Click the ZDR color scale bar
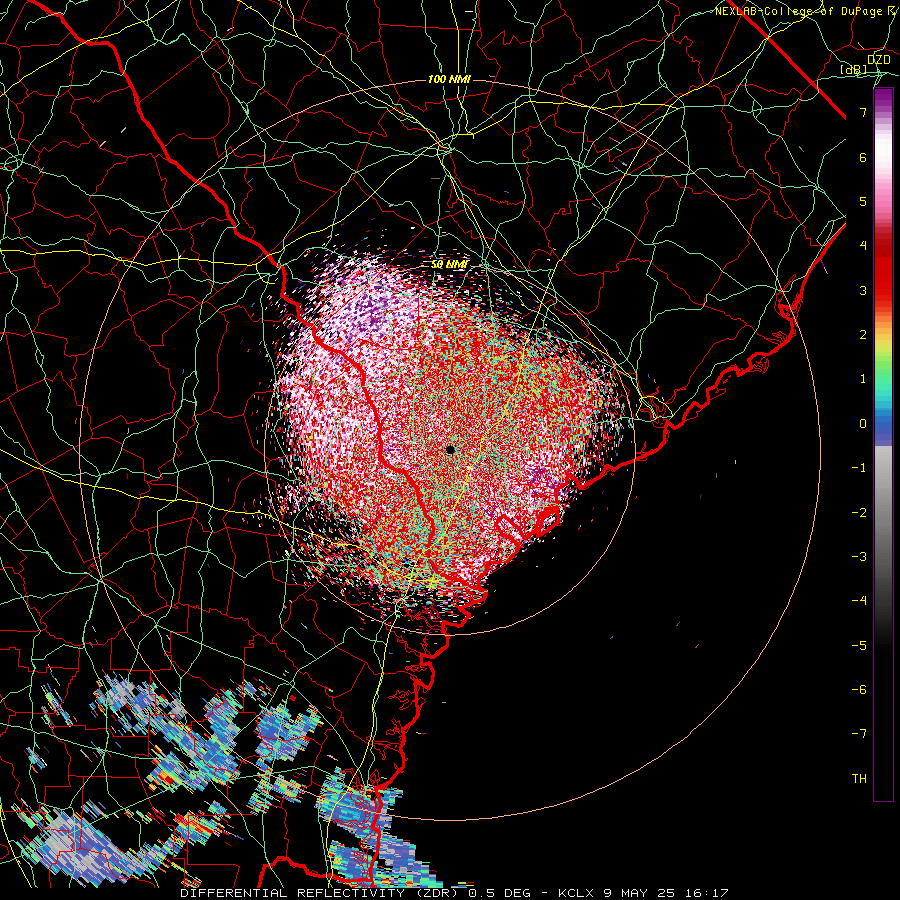This screenshot has width=900, height=900. (x=883, y=445)
